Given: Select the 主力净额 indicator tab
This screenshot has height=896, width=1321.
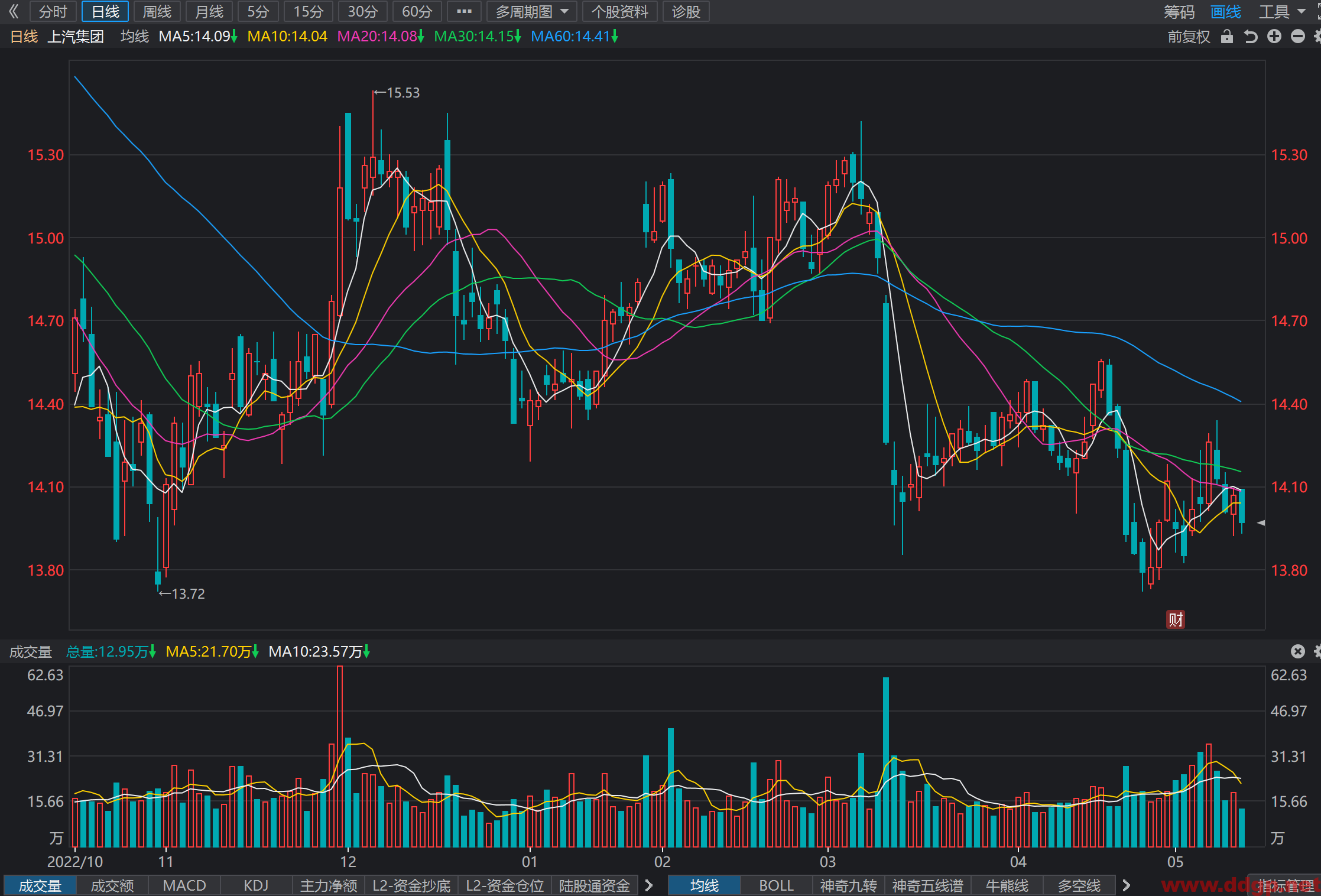Looking at the screenshot, I should [329, 885].
